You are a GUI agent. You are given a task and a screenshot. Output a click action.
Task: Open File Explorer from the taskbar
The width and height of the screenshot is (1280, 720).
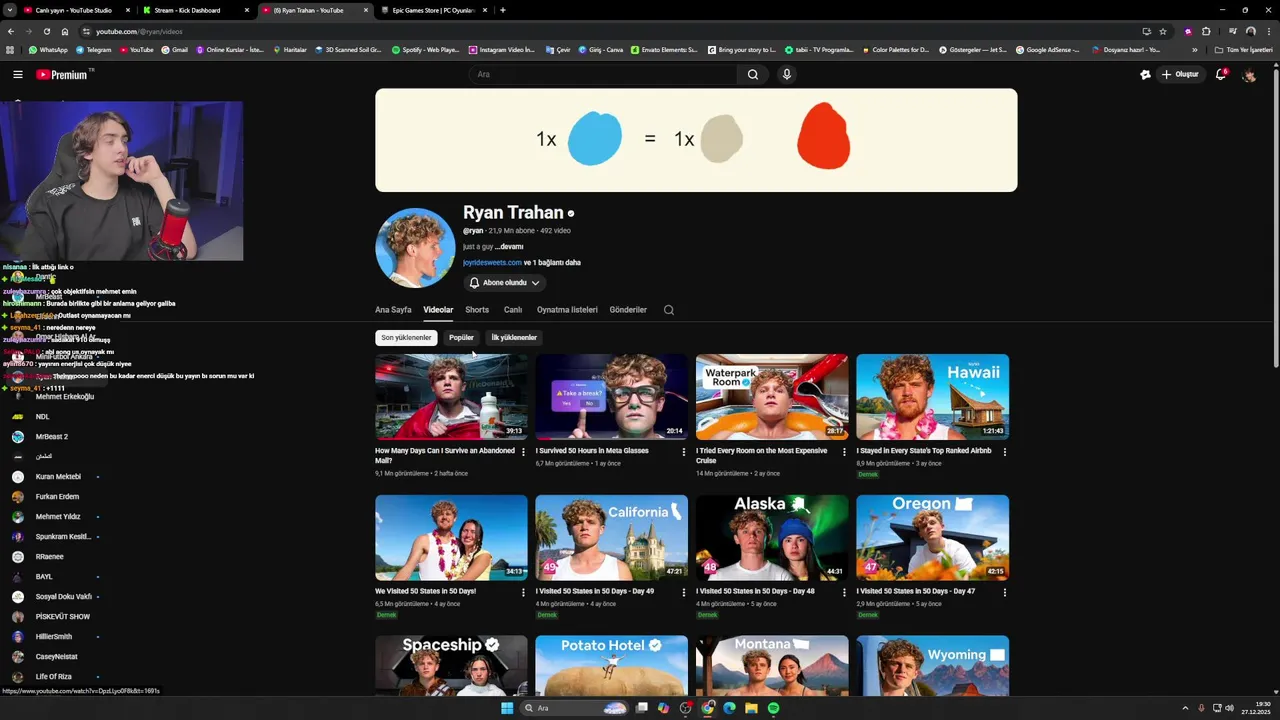751,708
